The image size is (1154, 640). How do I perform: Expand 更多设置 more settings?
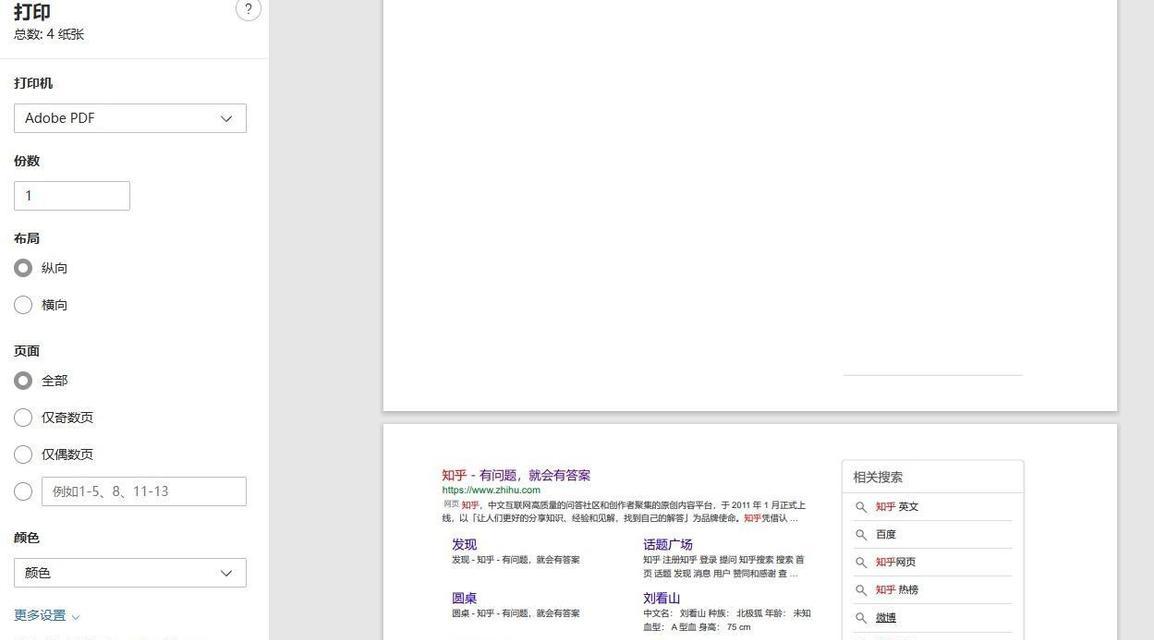pyautogui.click(x=46, y=615)
